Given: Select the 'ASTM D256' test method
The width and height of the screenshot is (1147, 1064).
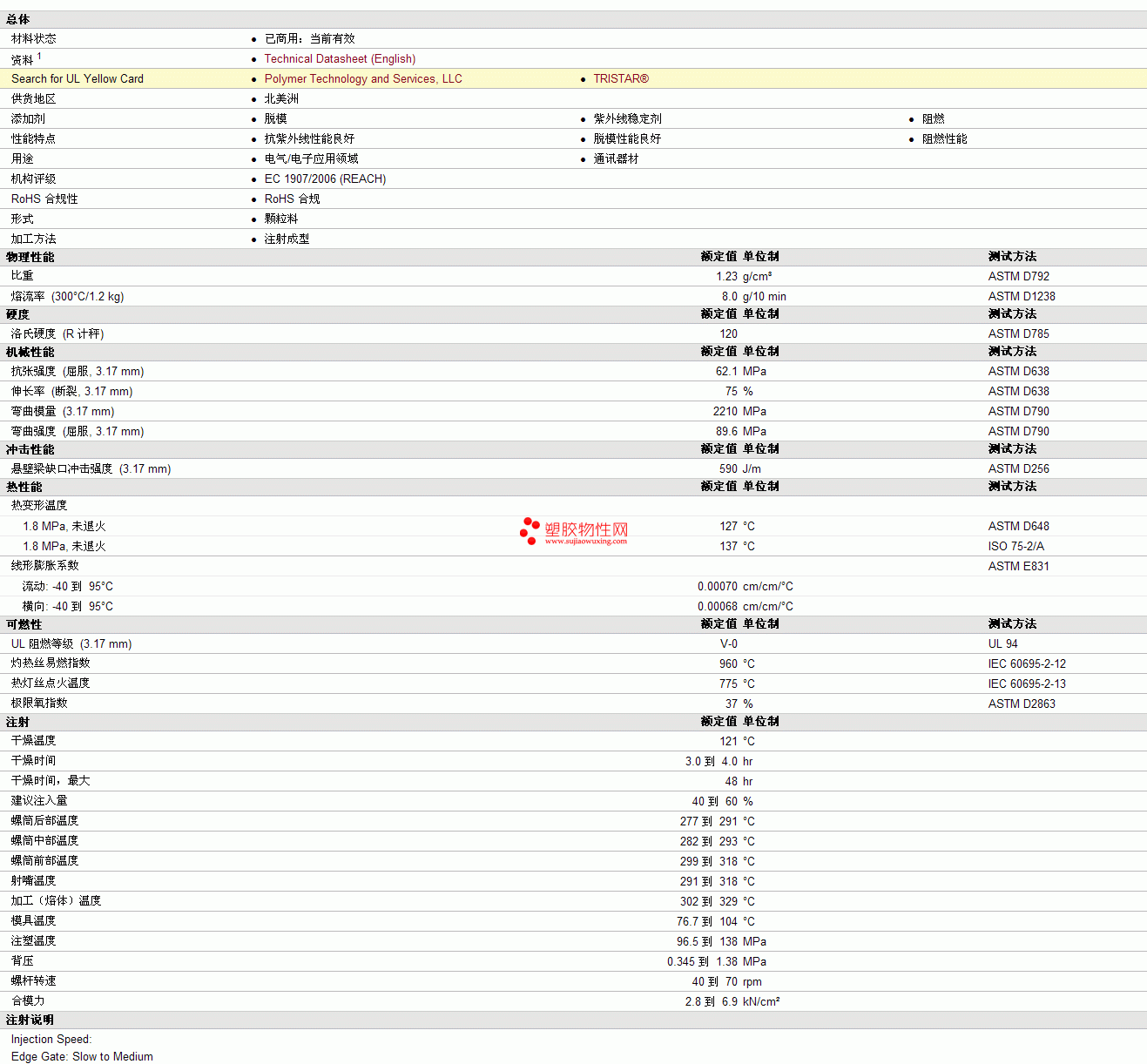Looking at the screenshot, I should pyautogui.click(x=1018, y=468).
